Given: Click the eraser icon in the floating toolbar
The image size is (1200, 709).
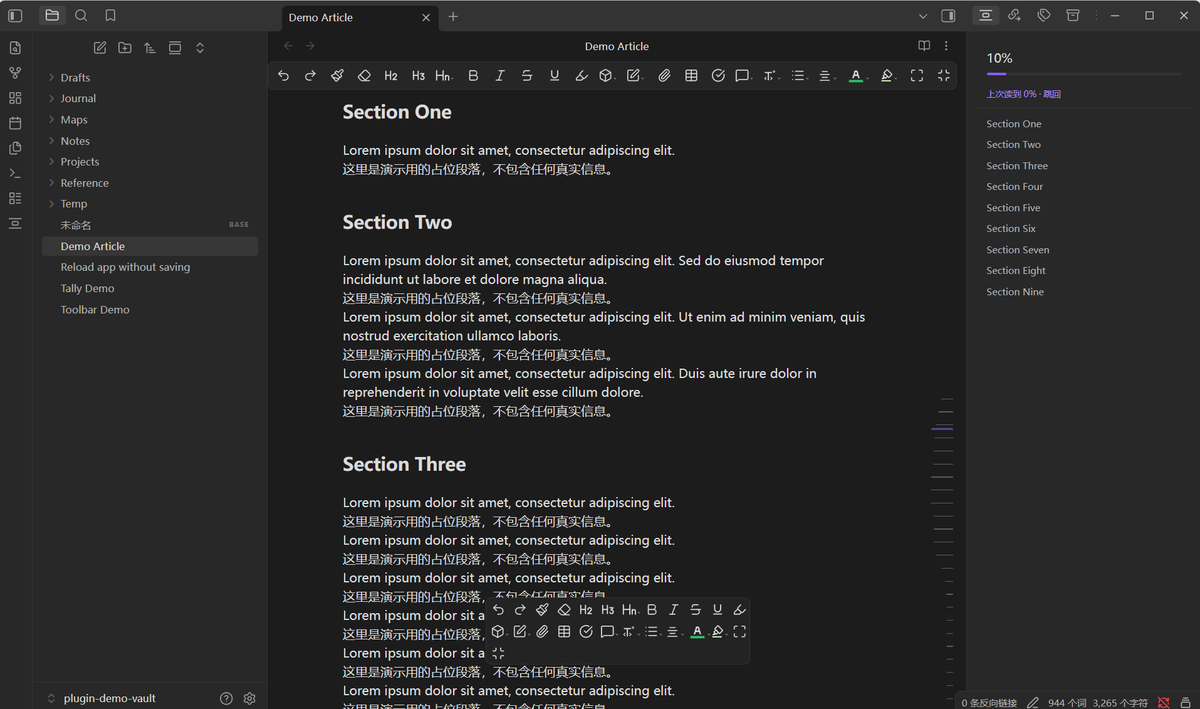Looking at the screenshot, I should (564, 610).
